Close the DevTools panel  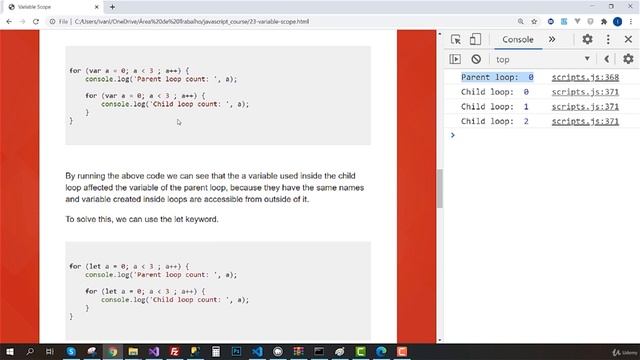click(628, 39)
